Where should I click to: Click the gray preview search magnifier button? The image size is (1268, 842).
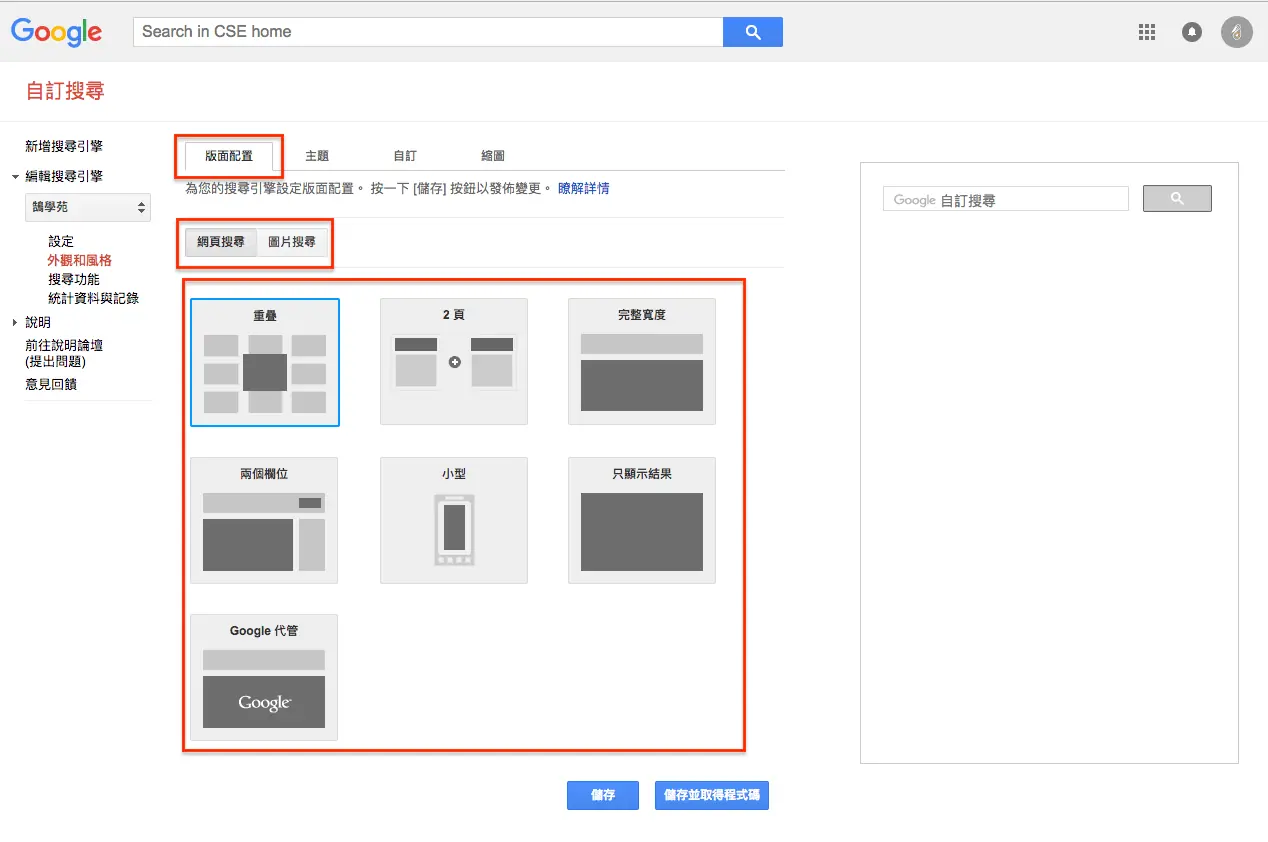coord(1177,199)
